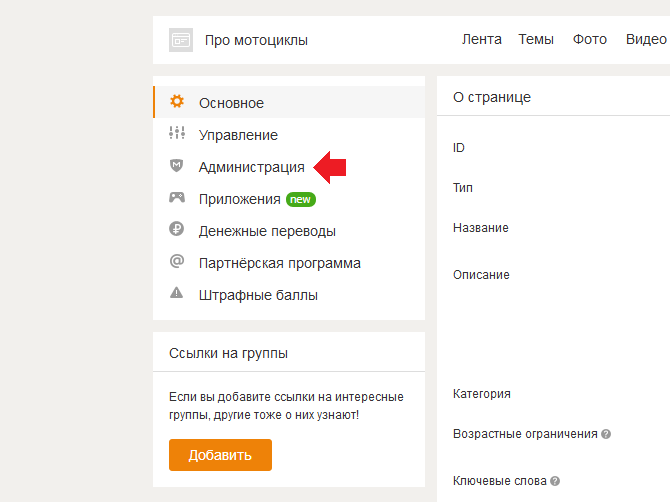Screen dimensions: 670x502
Task: Click the group avatar placeholder icon
Action: coord(181,40)
